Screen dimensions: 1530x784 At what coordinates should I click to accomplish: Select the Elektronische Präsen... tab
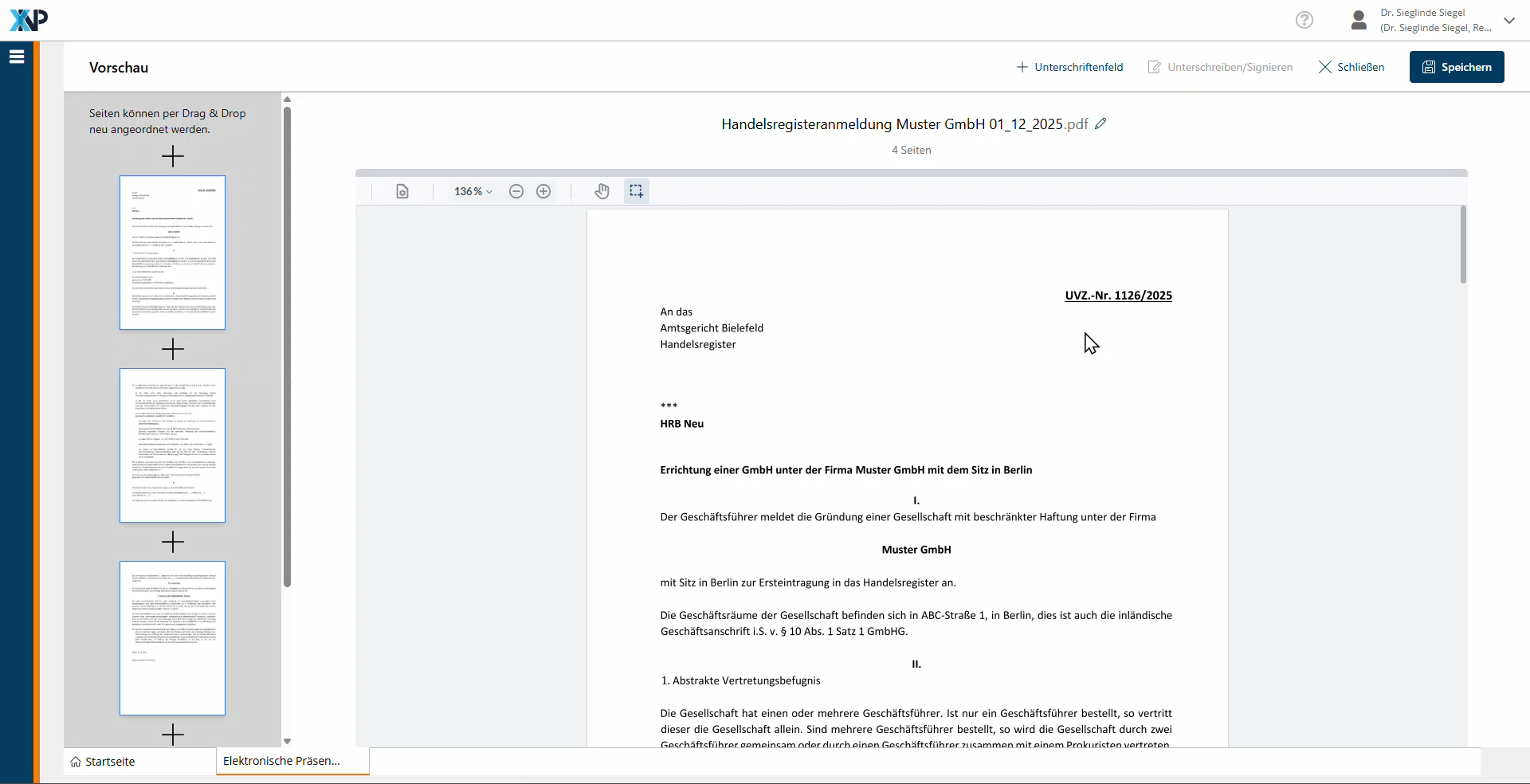point(282,761)
